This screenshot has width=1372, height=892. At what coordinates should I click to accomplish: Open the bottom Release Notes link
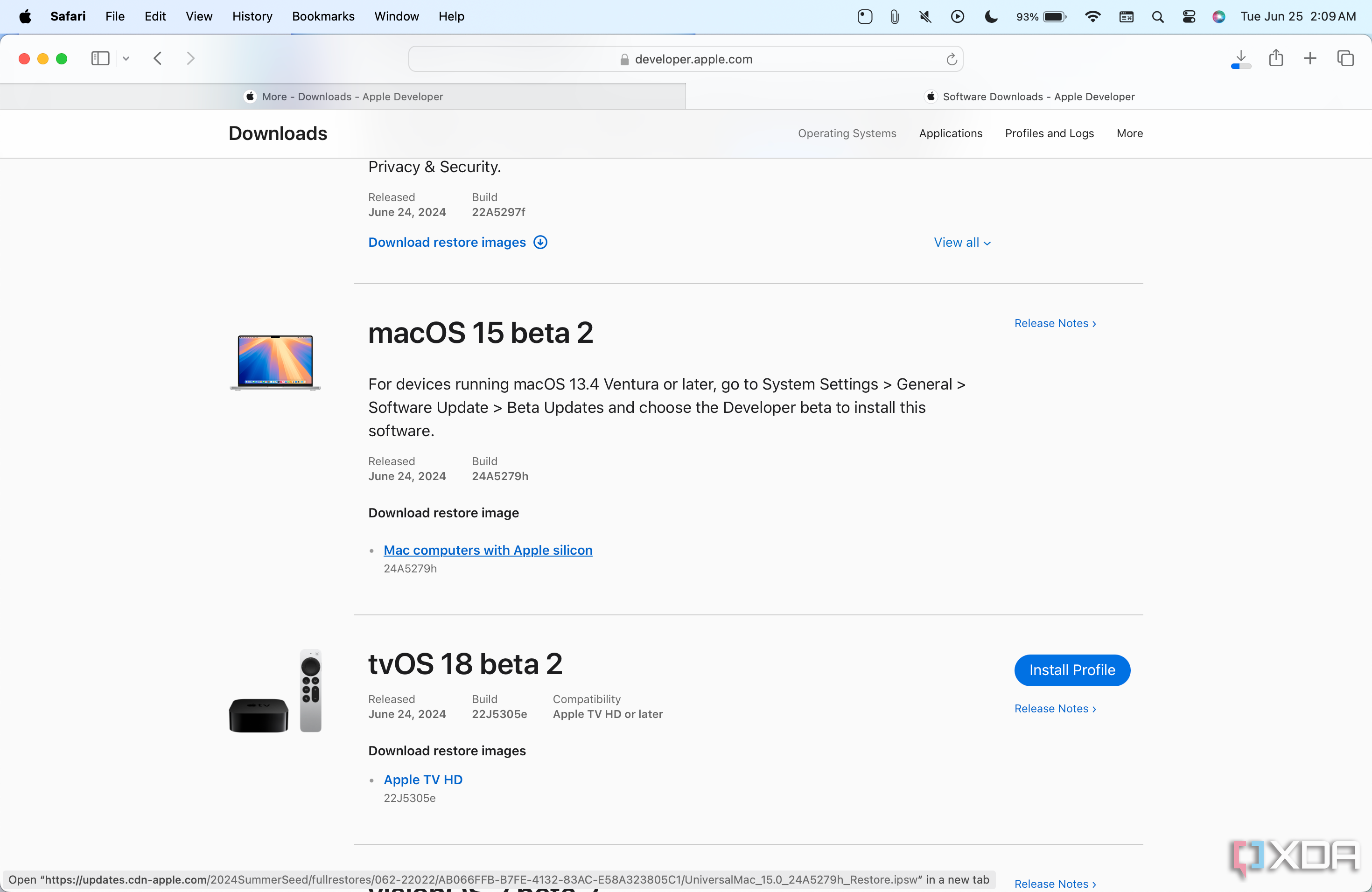click(x=1055, y=883)
